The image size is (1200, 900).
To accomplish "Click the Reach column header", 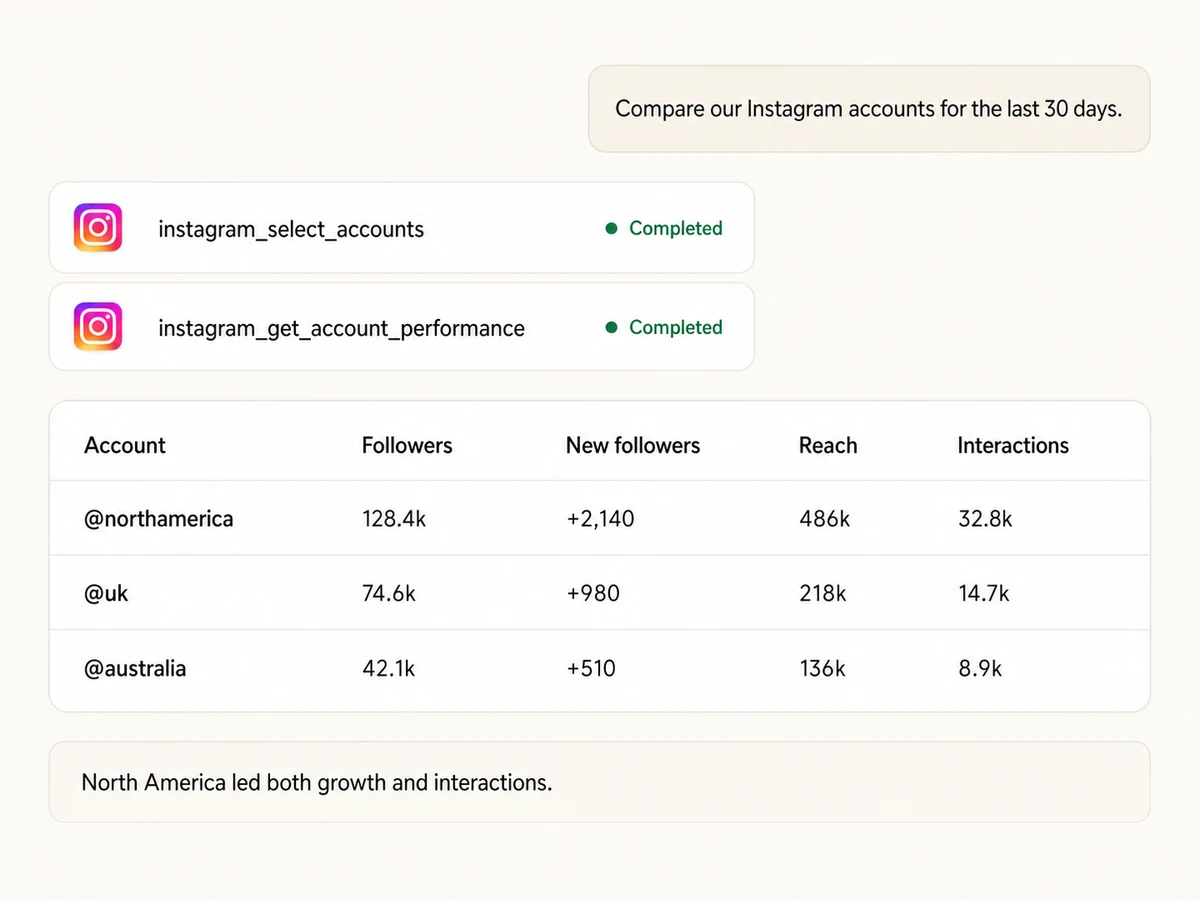I will coord(828,445).
